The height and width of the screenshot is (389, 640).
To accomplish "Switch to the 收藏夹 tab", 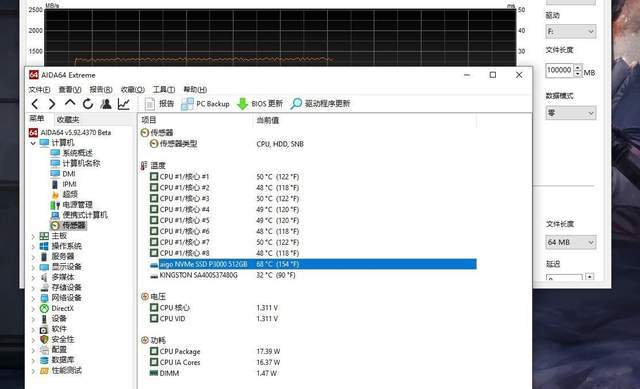I will pyautogui.click(x=68, y=120).
